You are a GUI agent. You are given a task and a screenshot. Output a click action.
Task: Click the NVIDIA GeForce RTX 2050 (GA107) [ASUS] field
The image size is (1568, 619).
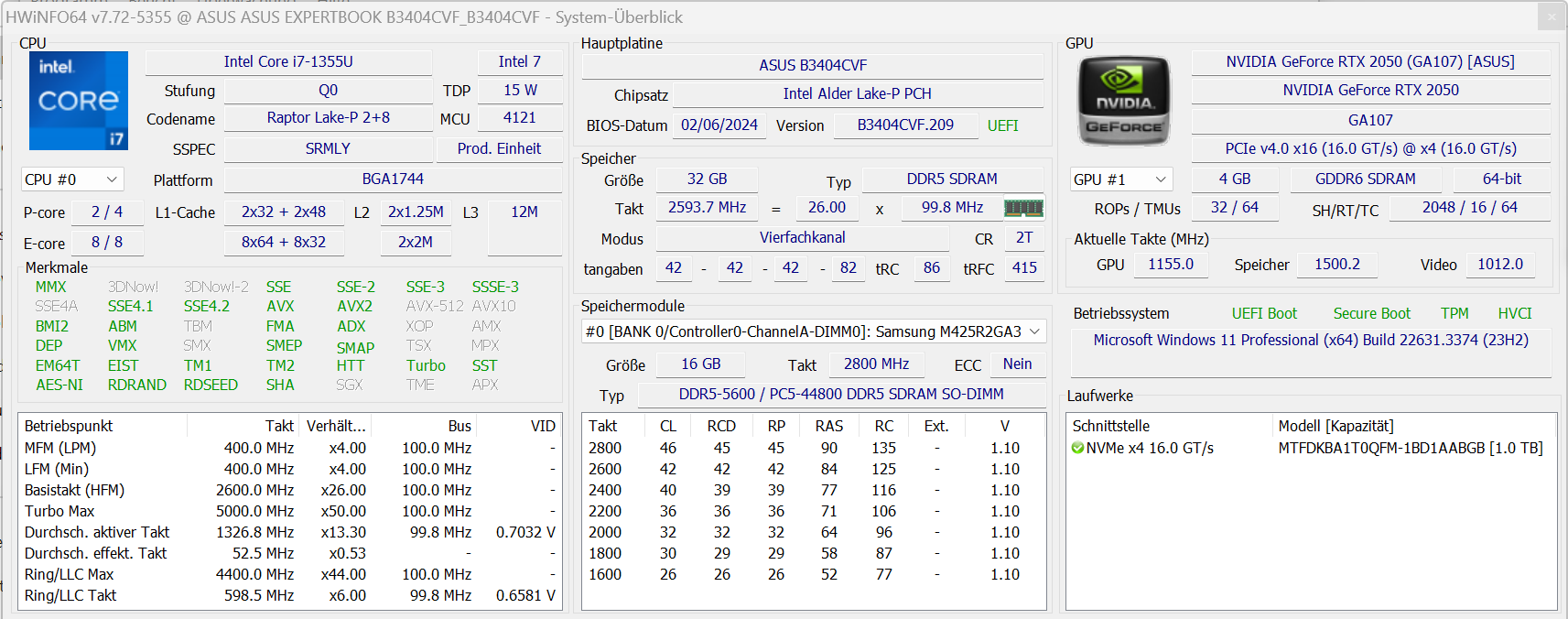(1370, 61)
